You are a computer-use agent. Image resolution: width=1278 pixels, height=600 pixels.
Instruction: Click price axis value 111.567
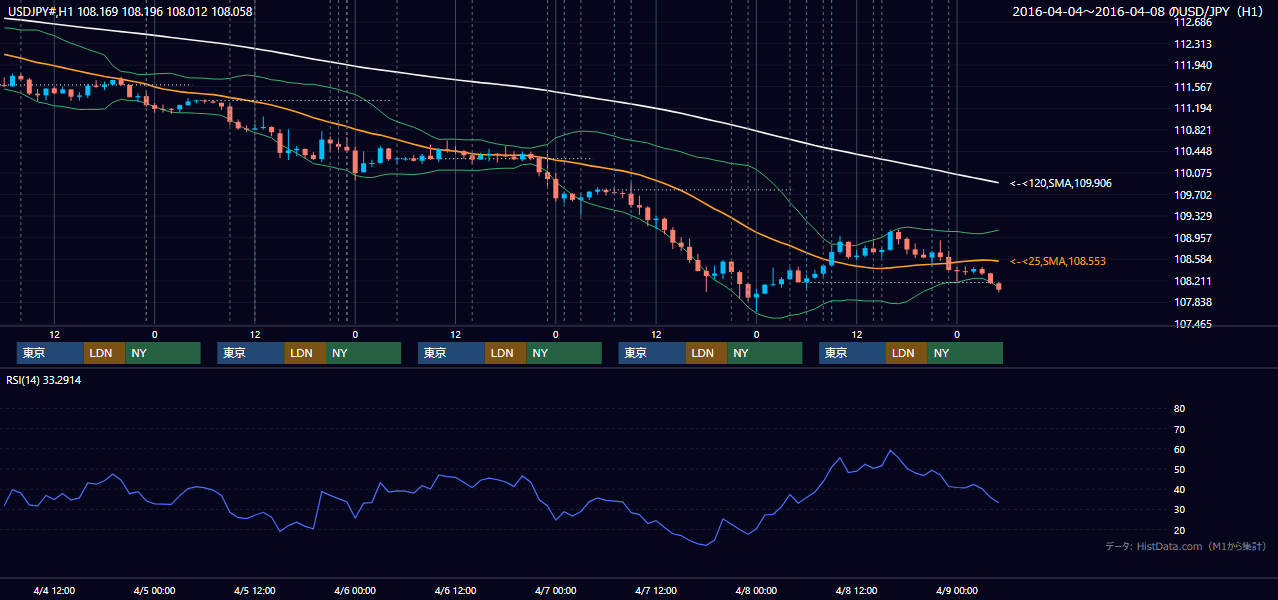click(1193, 87)
